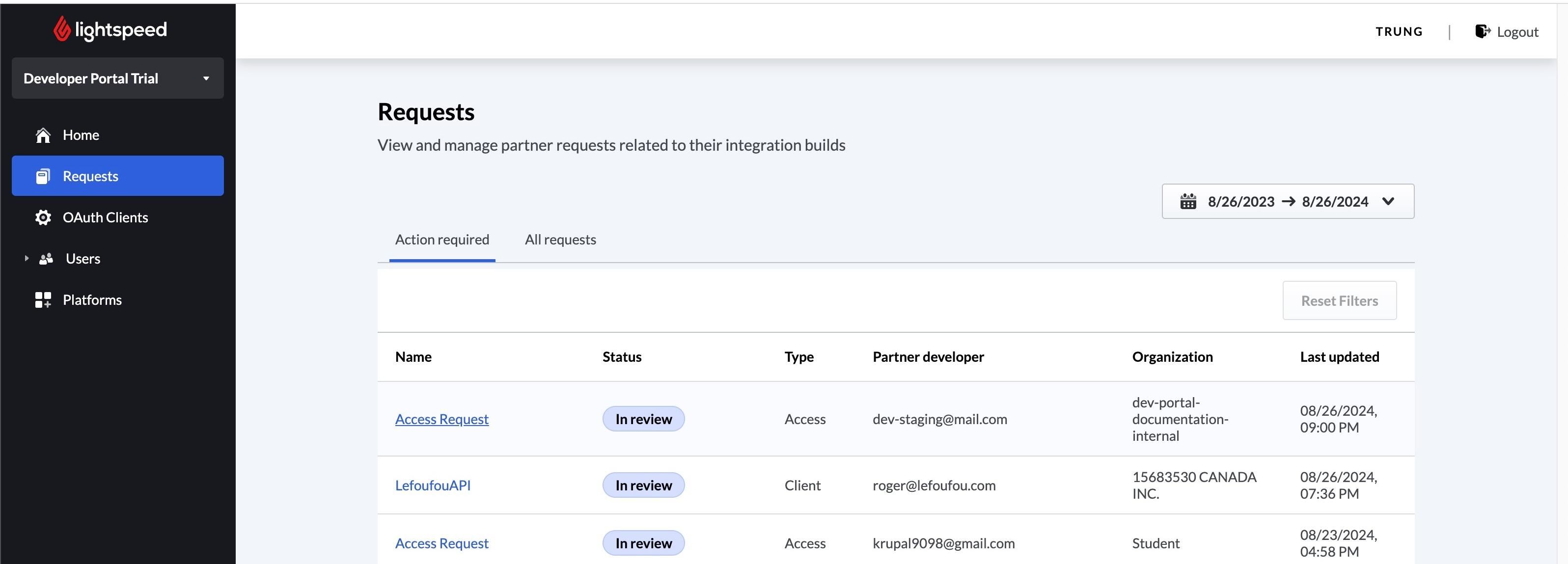
Task: Select the Home icon in sidebar
Action: (43, 134)
